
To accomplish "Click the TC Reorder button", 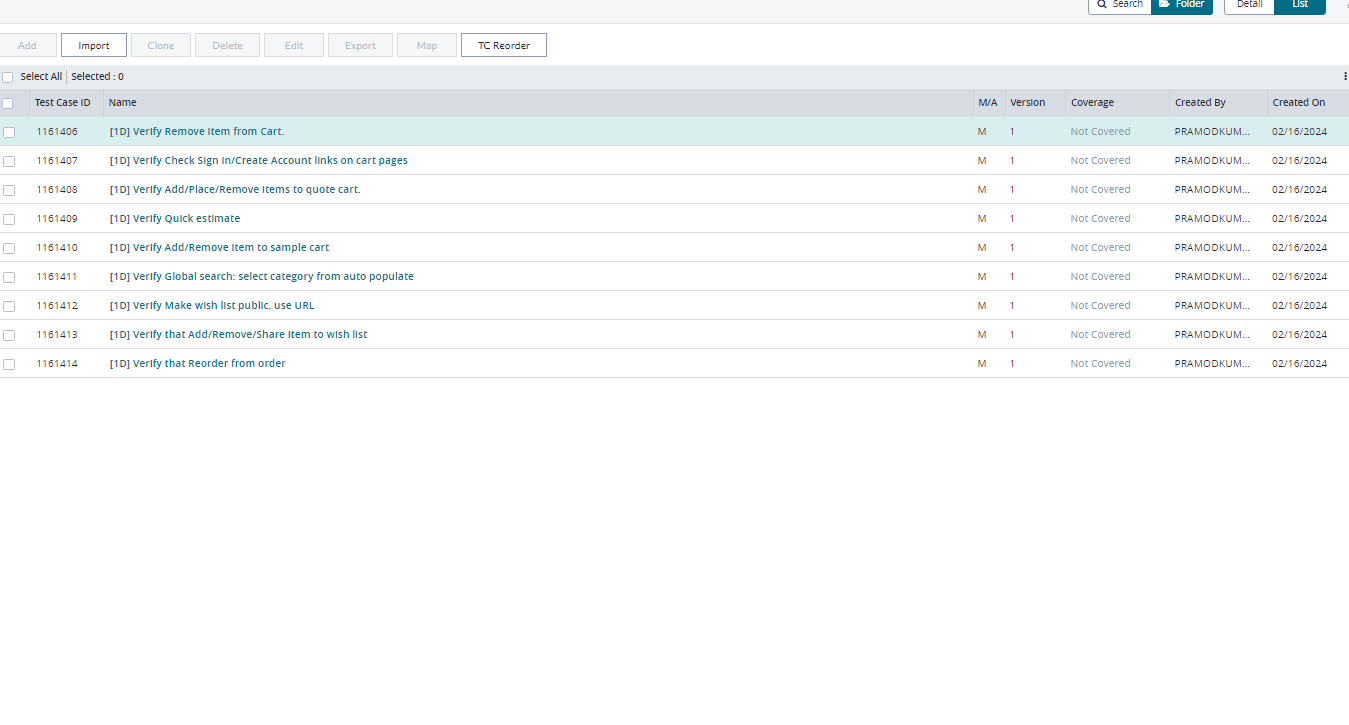I will tap(504, 45).
